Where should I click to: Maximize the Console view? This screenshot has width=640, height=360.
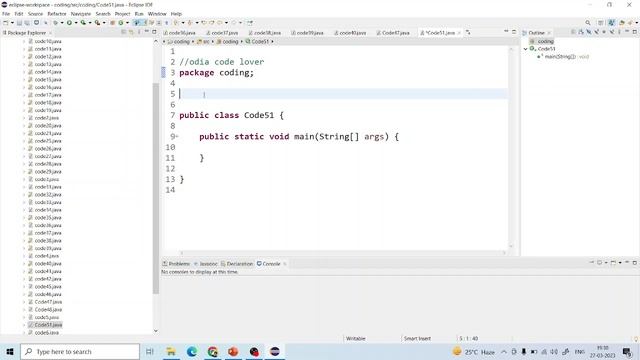pos(634,262)
